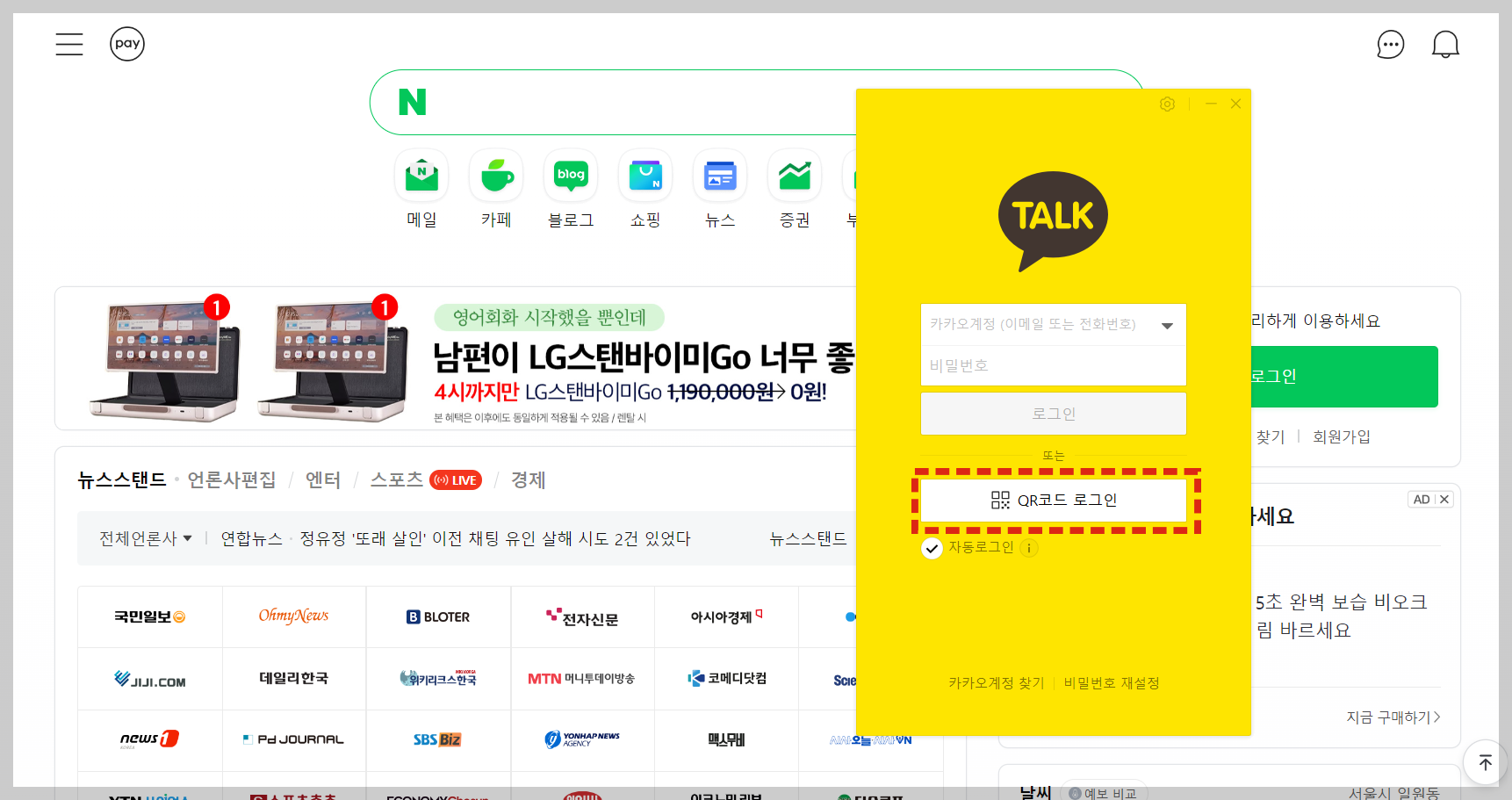Screen dimensions: 1512x800
Task: Open the 비밀번호 재설정 link
Action: coord(1112,683)
